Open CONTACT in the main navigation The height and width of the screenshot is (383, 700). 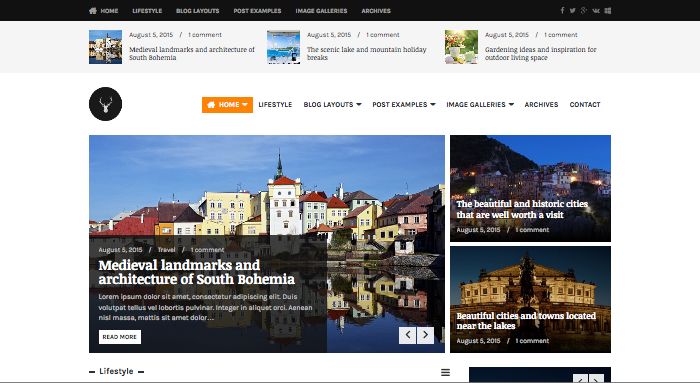[585, 104]
